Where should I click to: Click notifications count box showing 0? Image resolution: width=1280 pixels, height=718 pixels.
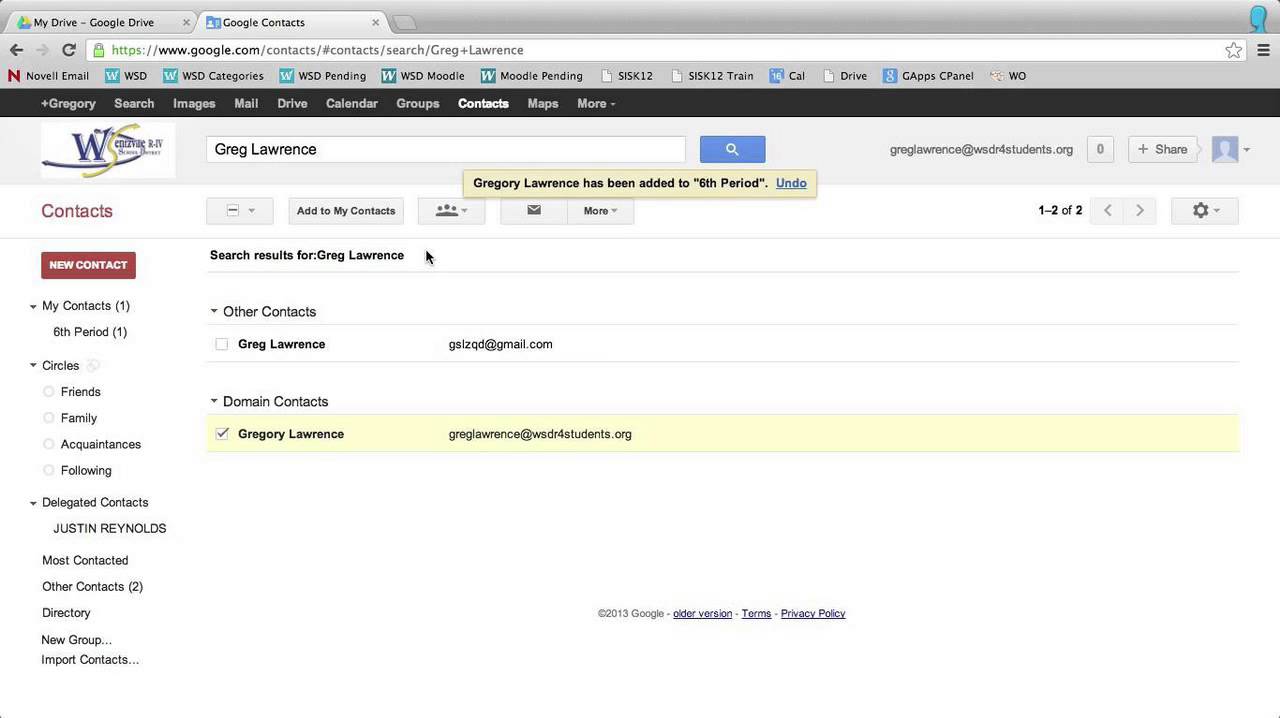pos(1100,149)
